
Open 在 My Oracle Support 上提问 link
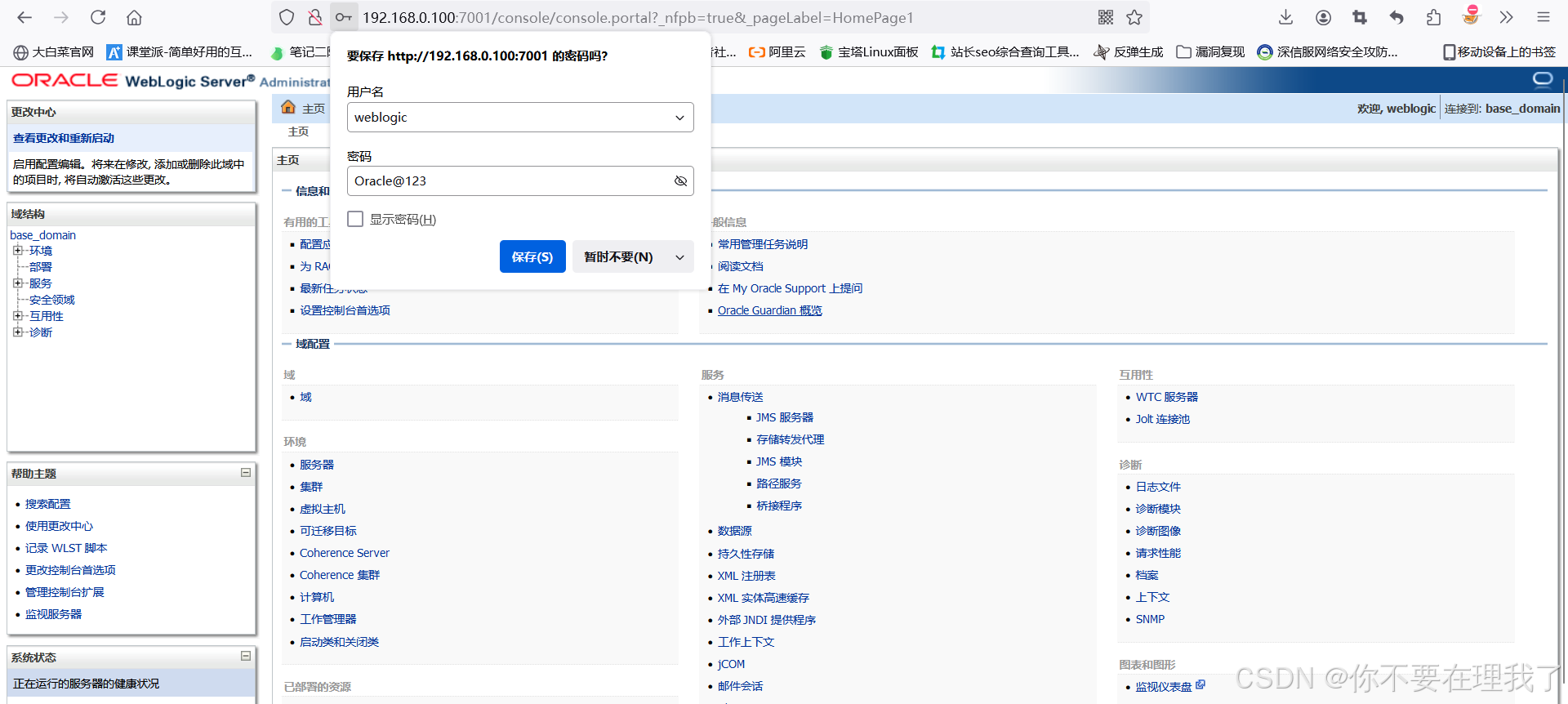790,288
